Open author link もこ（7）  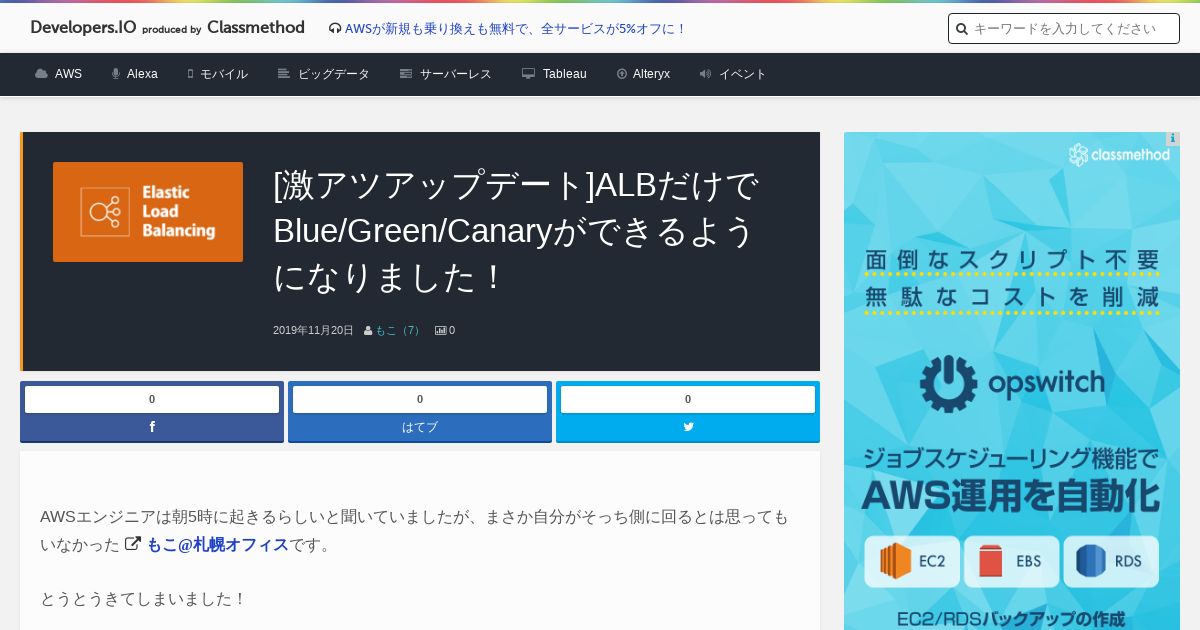[399, 330]
